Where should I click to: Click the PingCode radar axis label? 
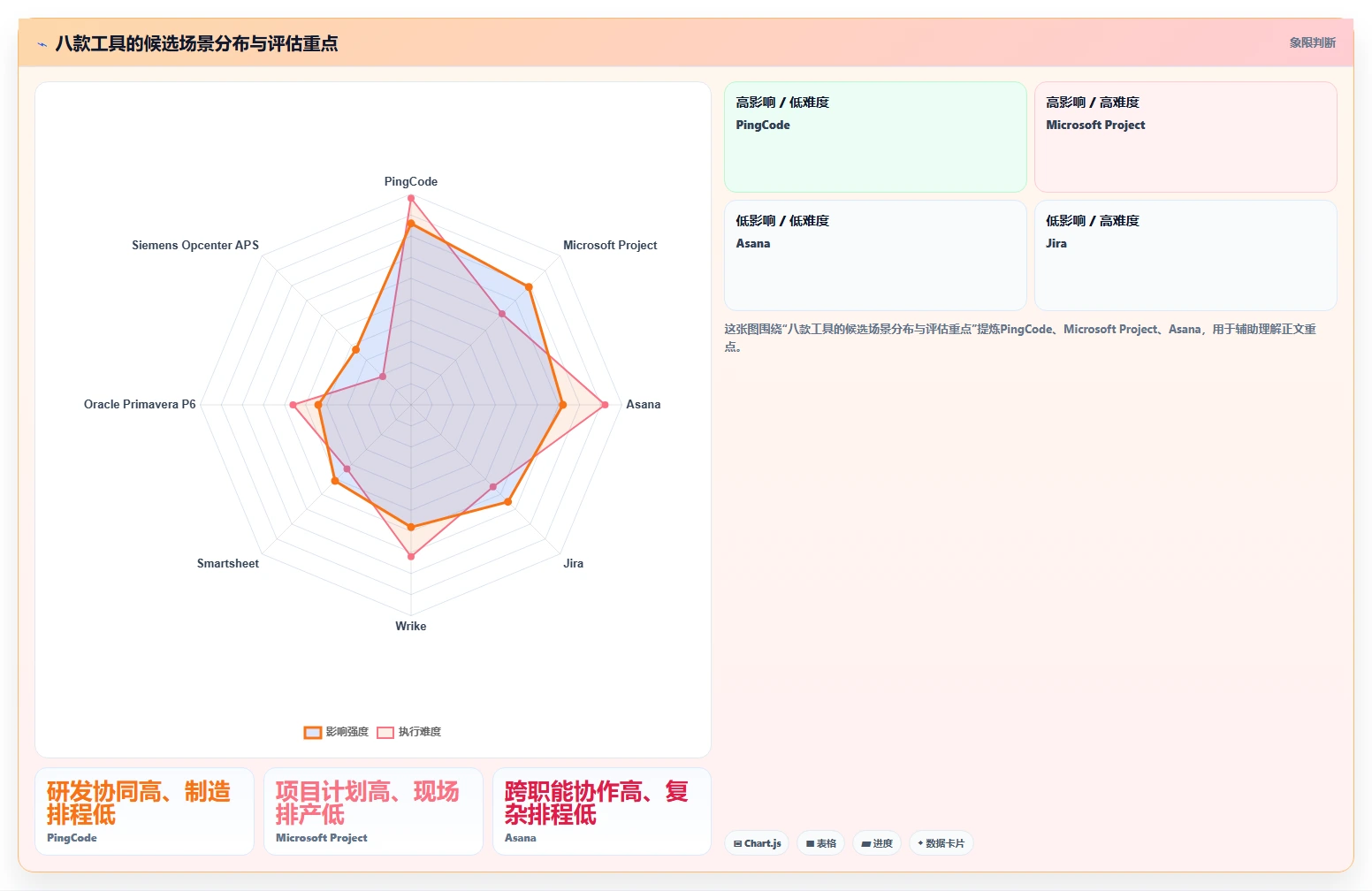[x=411, y=181]
